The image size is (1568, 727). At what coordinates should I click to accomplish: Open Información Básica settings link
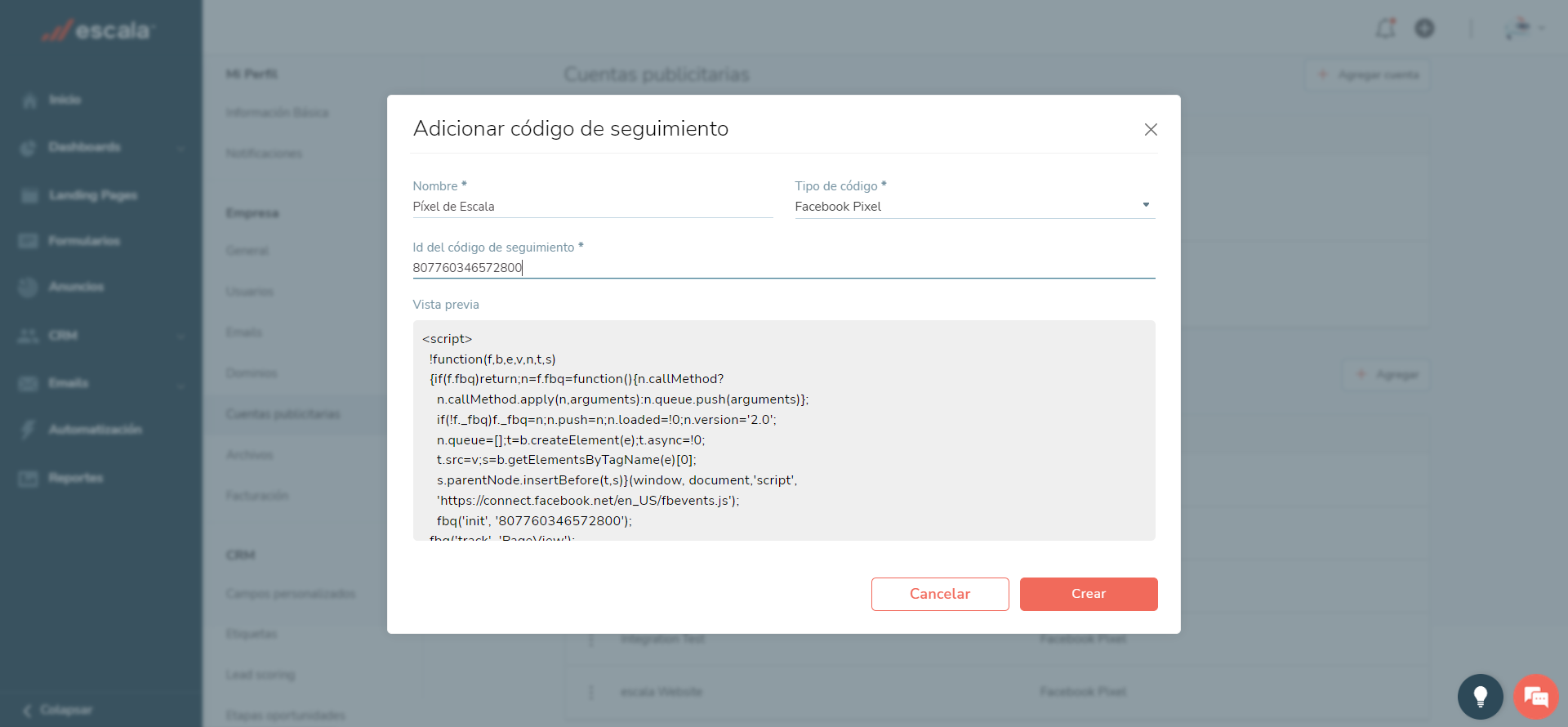pyautogui.click(x=278, y=113)
